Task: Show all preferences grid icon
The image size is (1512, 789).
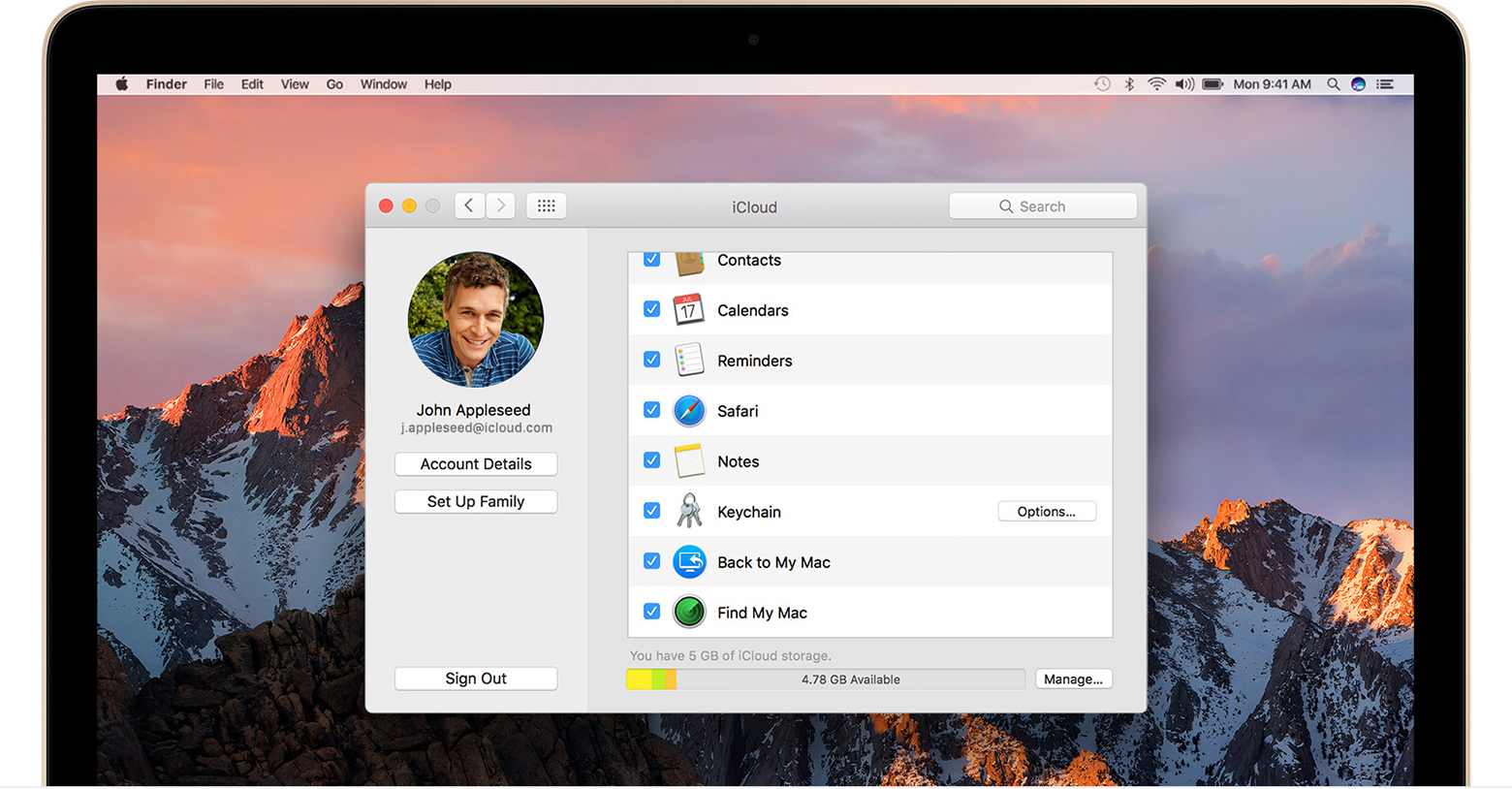Action: point(547,205)
